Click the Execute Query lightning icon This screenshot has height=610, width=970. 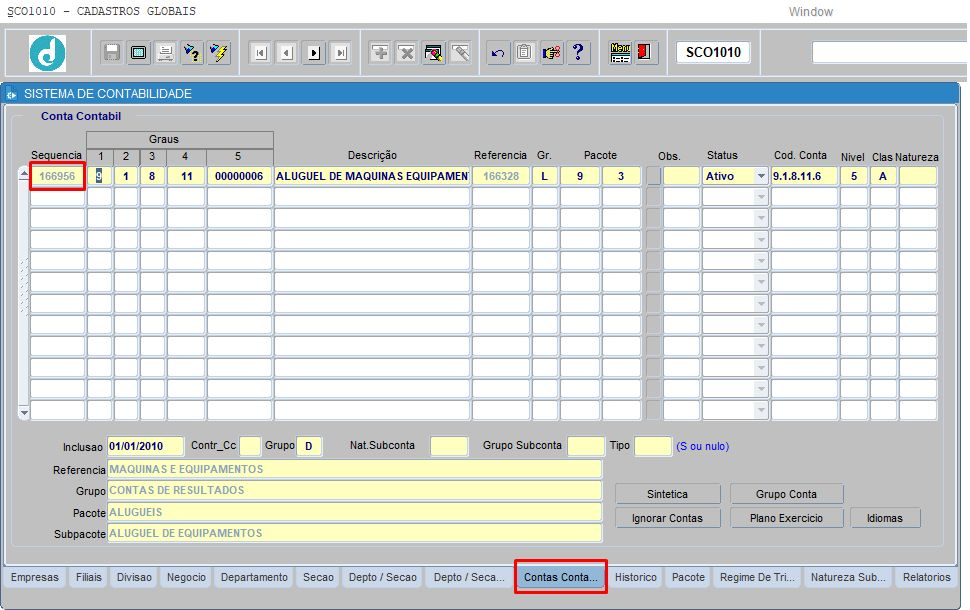(218, 53)
